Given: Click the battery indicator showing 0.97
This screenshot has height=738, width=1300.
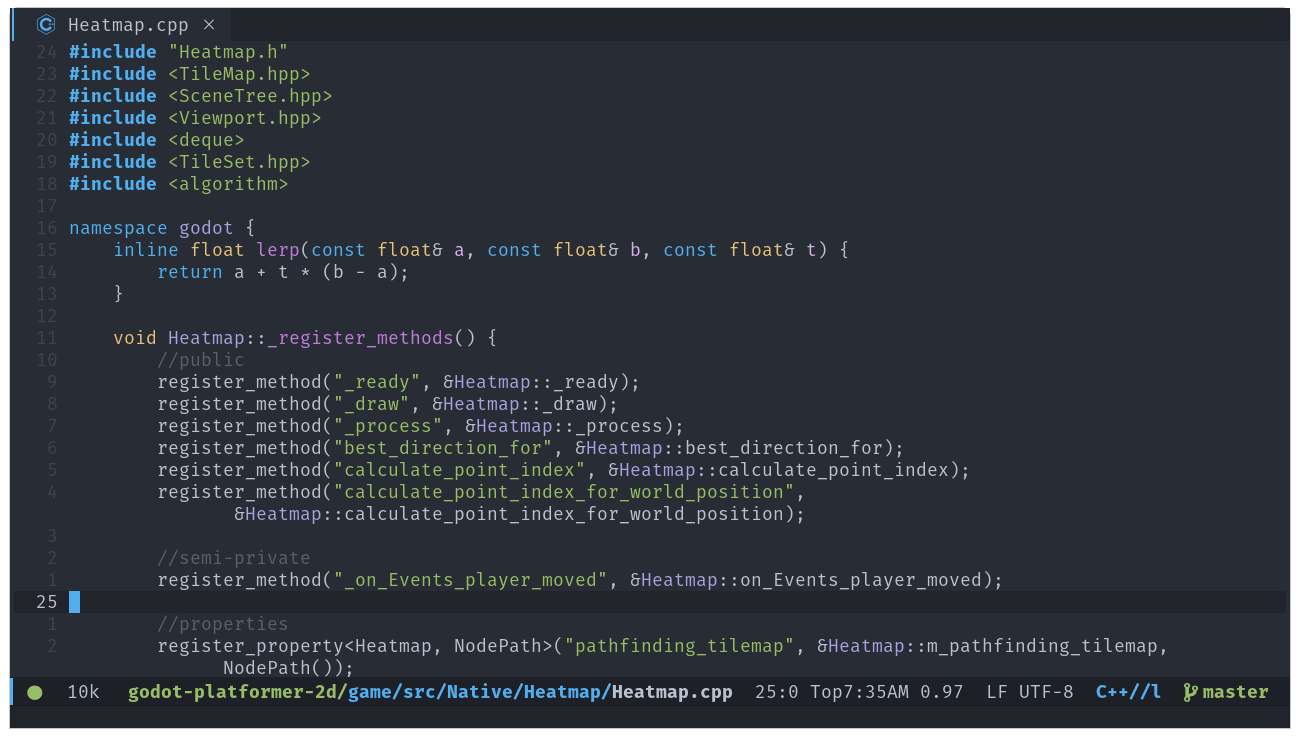Looking at the screenshot, I should point(942,691).
